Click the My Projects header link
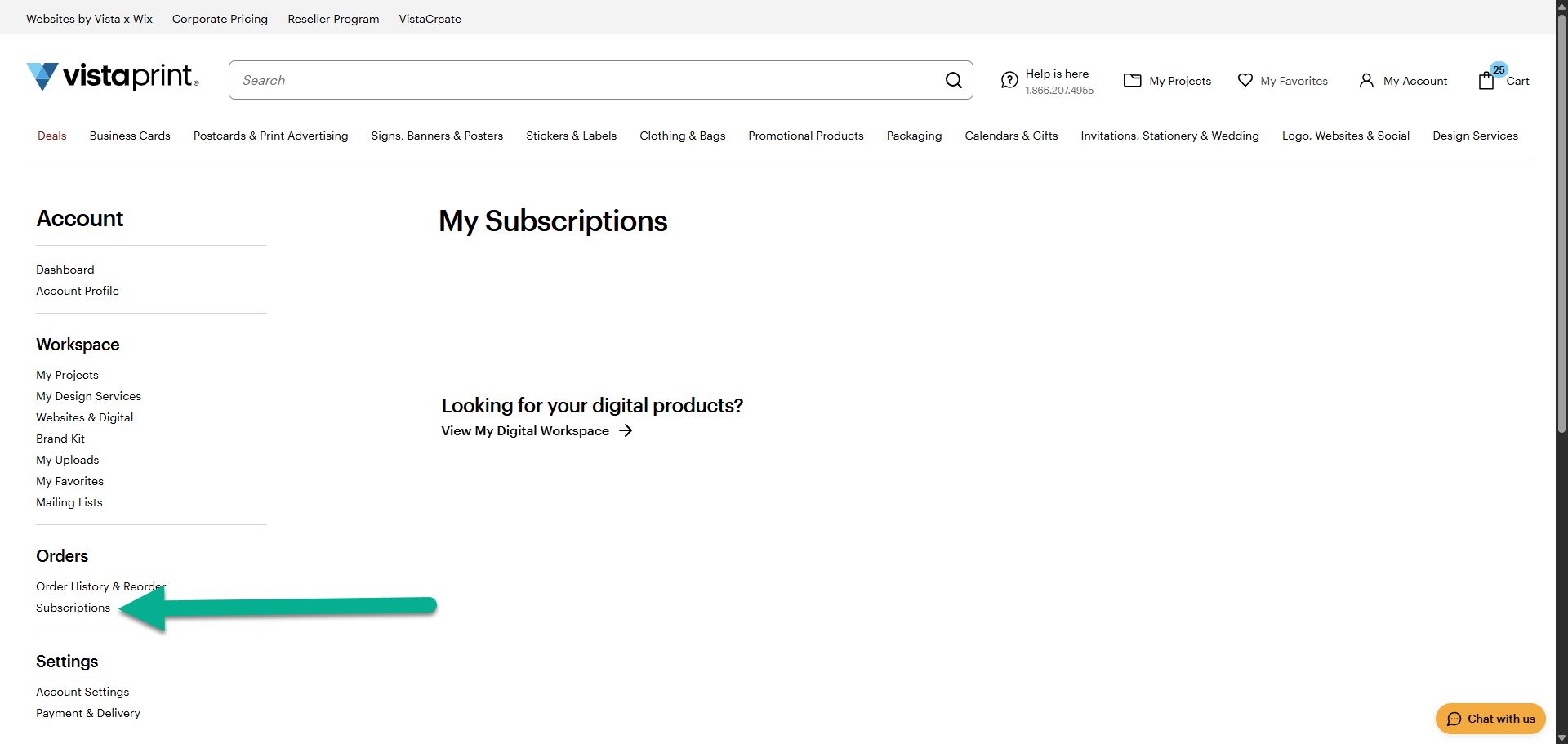Viewport: 1568px width, 744px height. pyautogui.click(x=1180, y=81)
